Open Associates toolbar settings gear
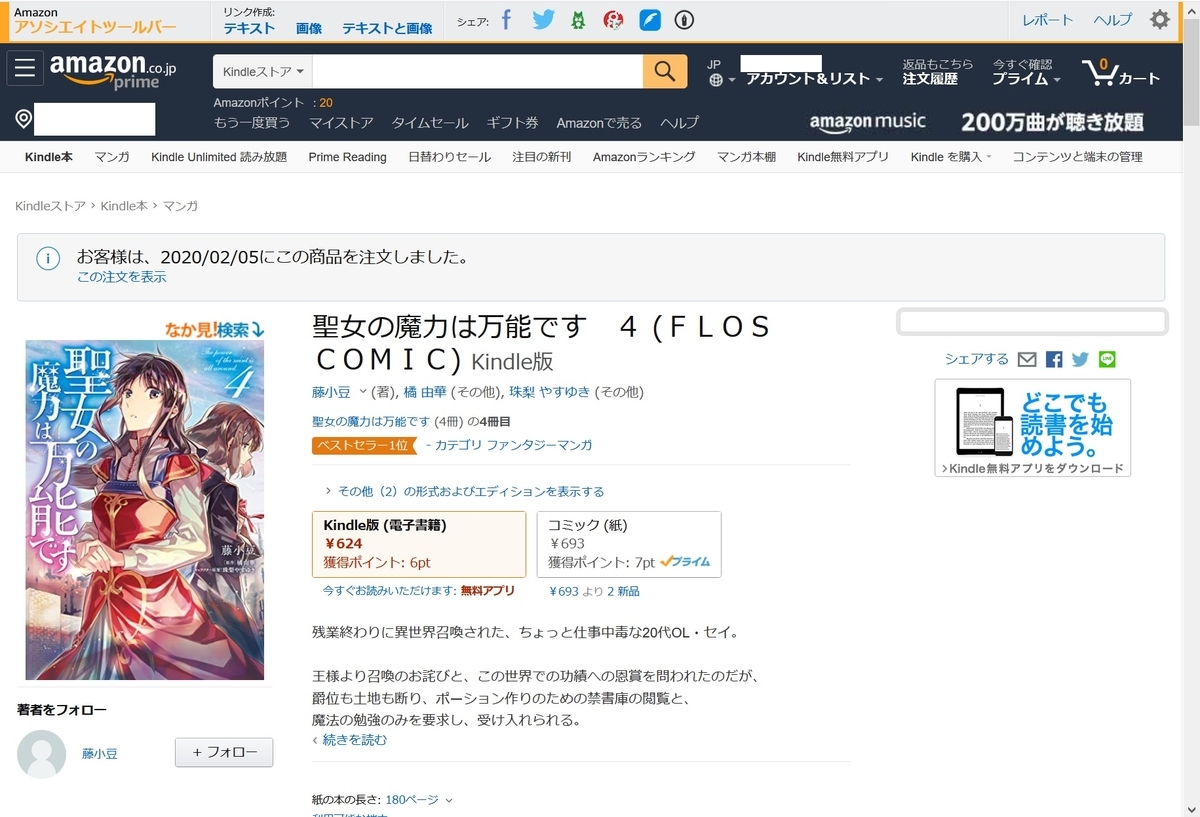The height and width of the screenshot is (817, 1200). pos(1160,20)
